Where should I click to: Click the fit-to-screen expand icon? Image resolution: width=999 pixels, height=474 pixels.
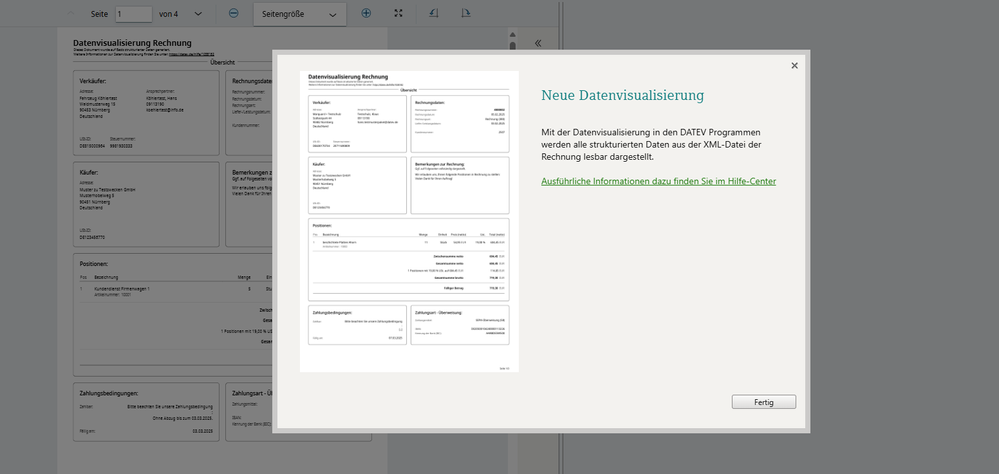click(399, 14)
